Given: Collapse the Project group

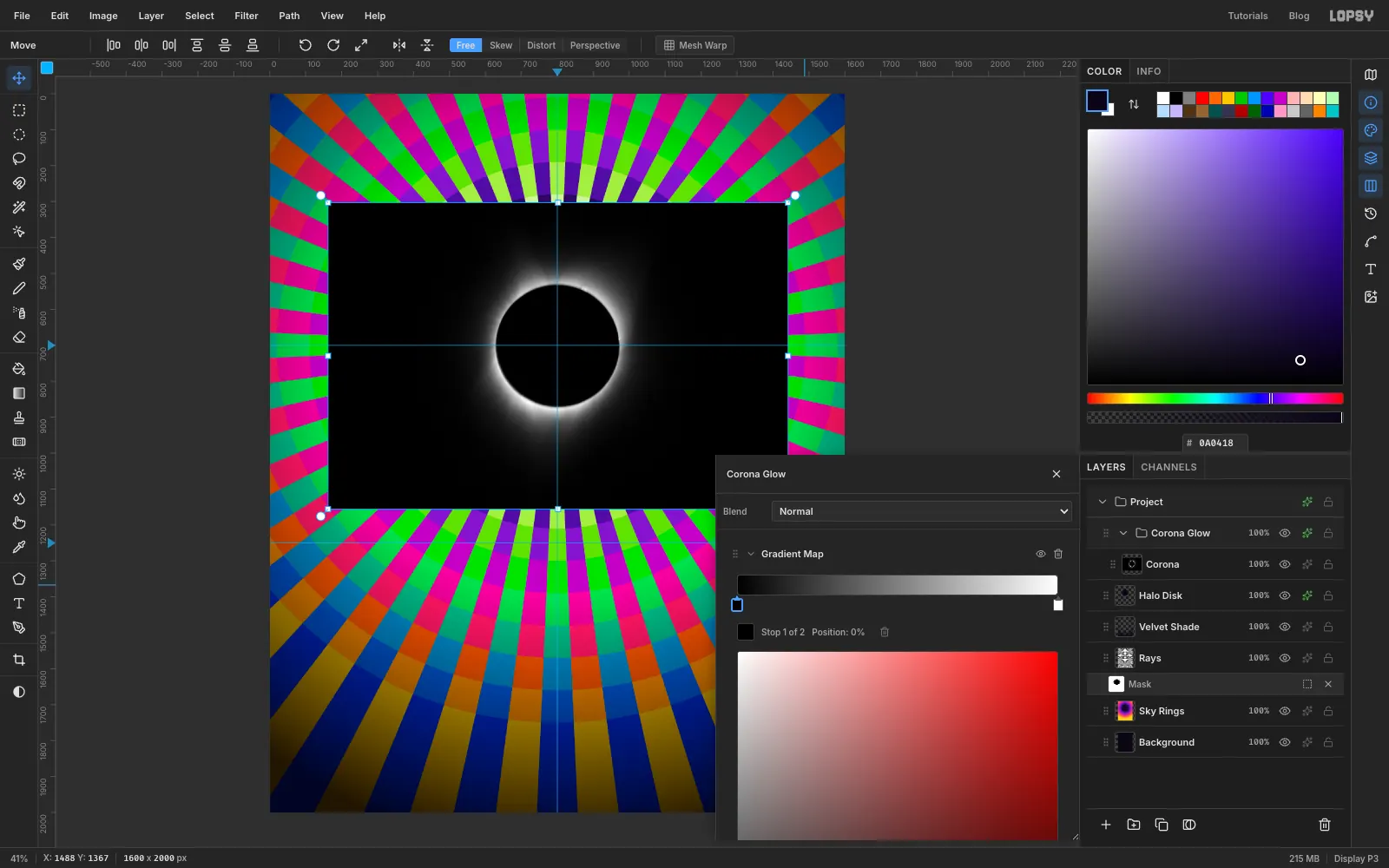Looking at the screenshot, I should (1103, 502).
